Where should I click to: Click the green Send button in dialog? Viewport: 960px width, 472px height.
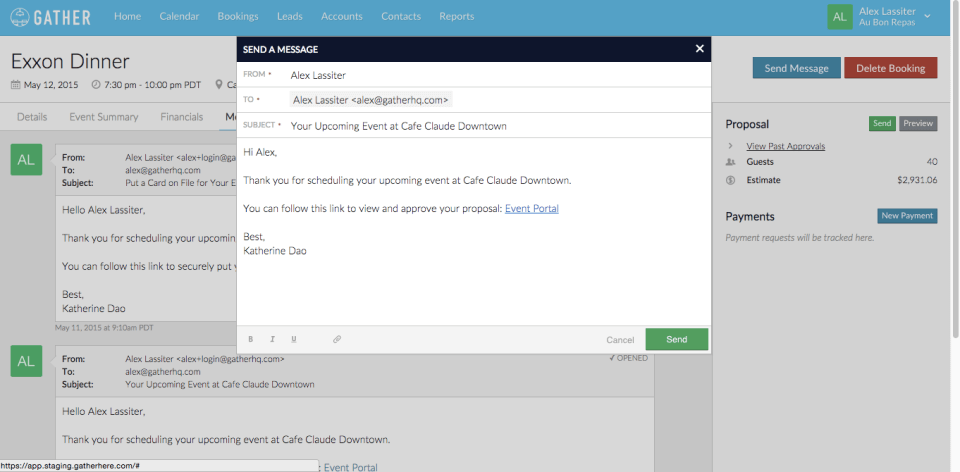point(677,339)
